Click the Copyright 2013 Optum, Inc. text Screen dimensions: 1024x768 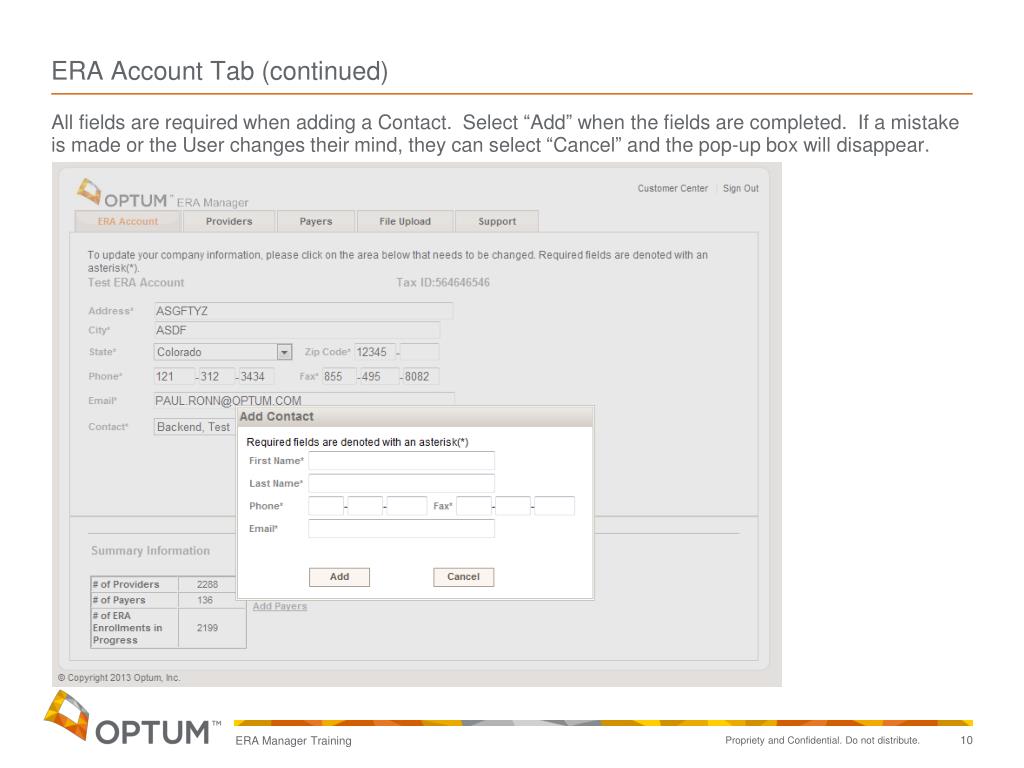coord(119,678)
